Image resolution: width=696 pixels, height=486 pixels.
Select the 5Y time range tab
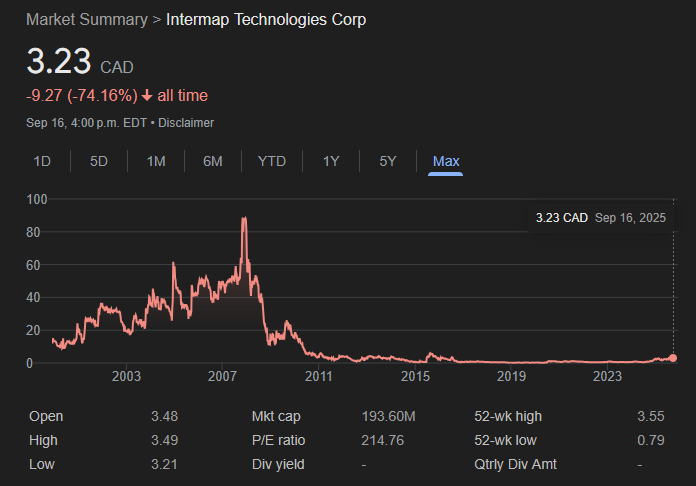(388, 161)
